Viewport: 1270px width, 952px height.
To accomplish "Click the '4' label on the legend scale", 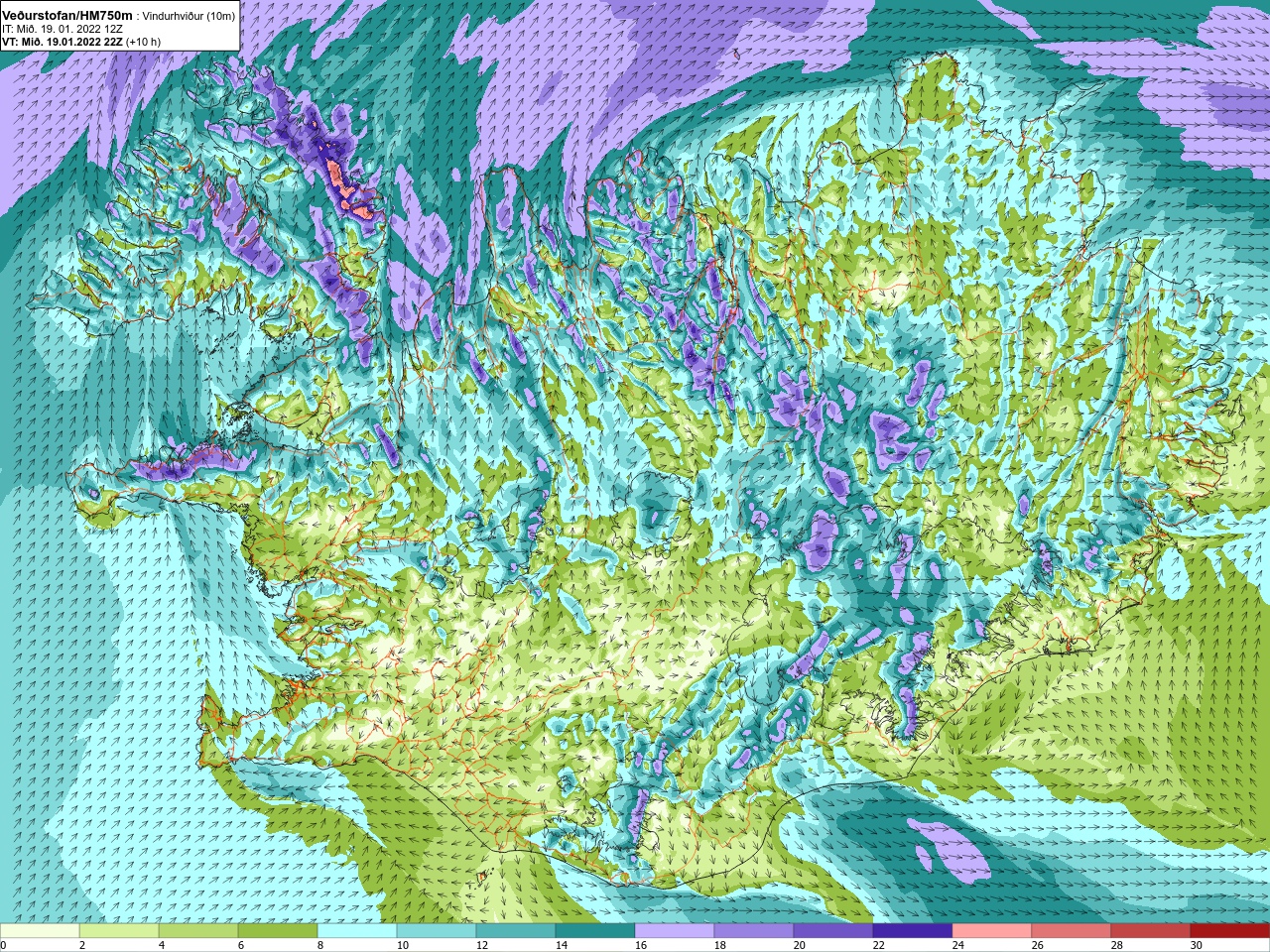I will [162, 945].
